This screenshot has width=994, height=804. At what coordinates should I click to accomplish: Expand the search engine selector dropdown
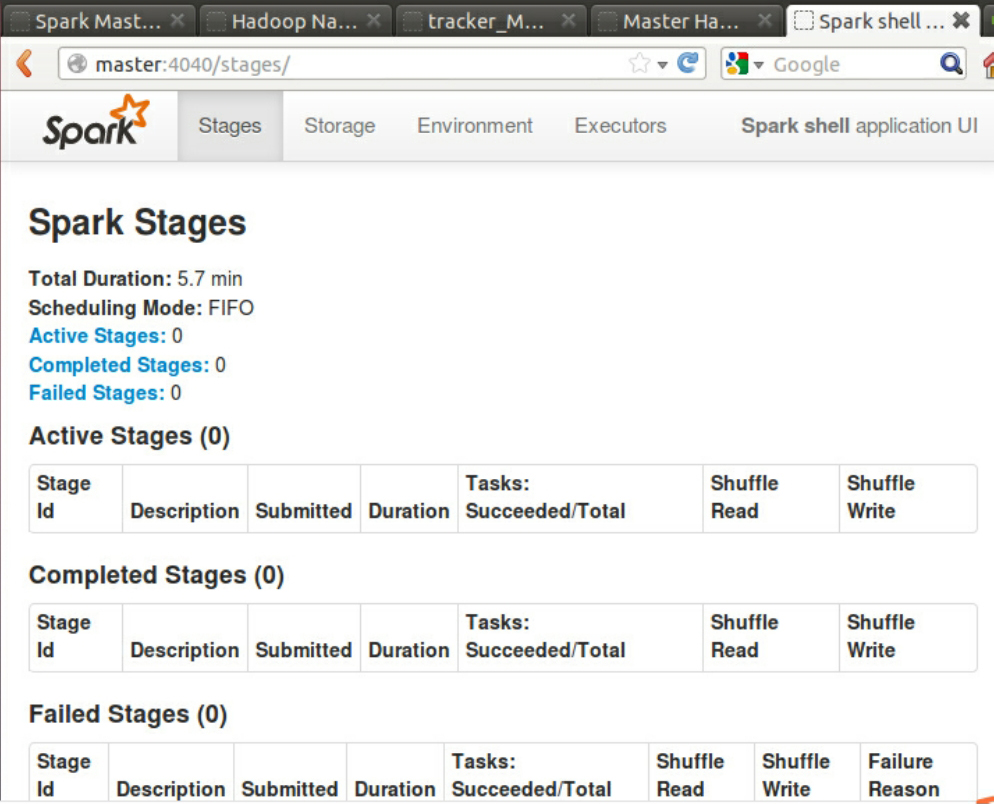click(x=758, y=65)
